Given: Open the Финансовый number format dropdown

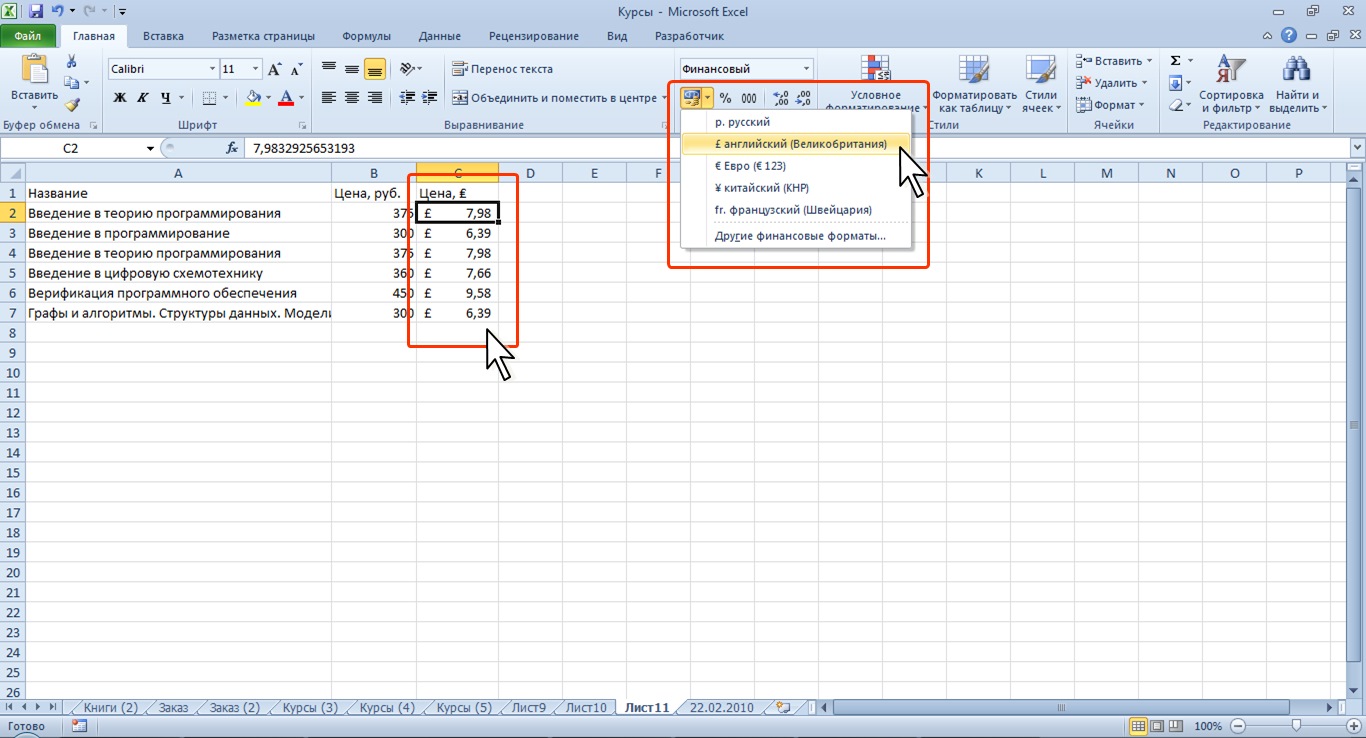Looking at the screenshot, I should pyautogui.click(x=807, y=69).
